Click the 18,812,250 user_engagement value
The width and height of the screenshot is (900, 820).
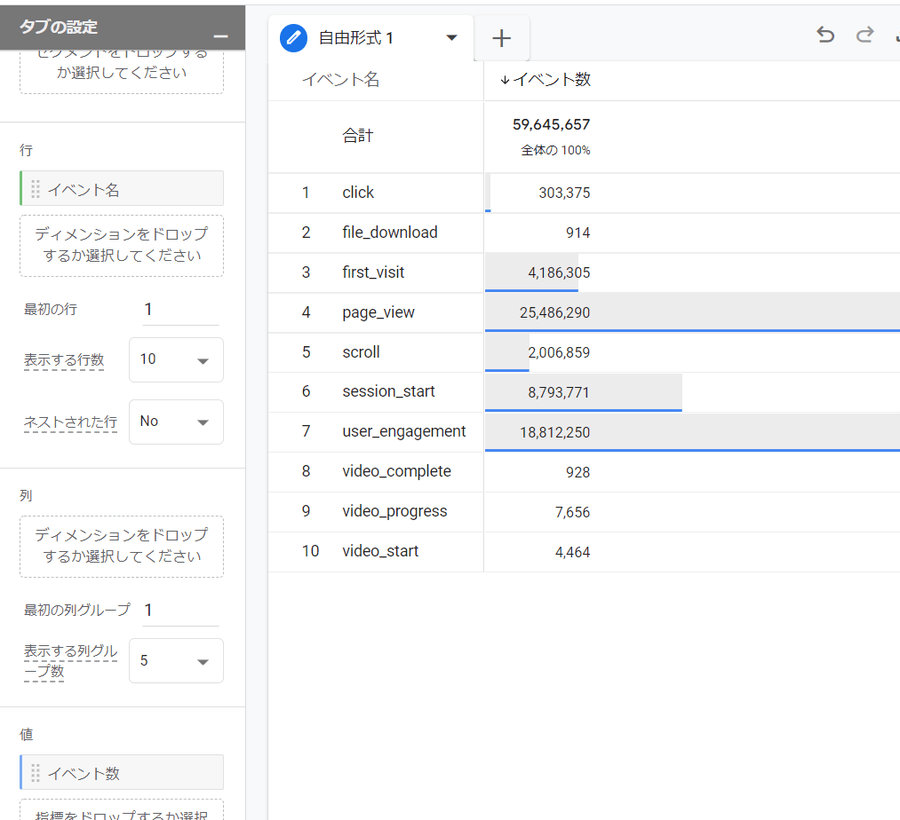554,433
